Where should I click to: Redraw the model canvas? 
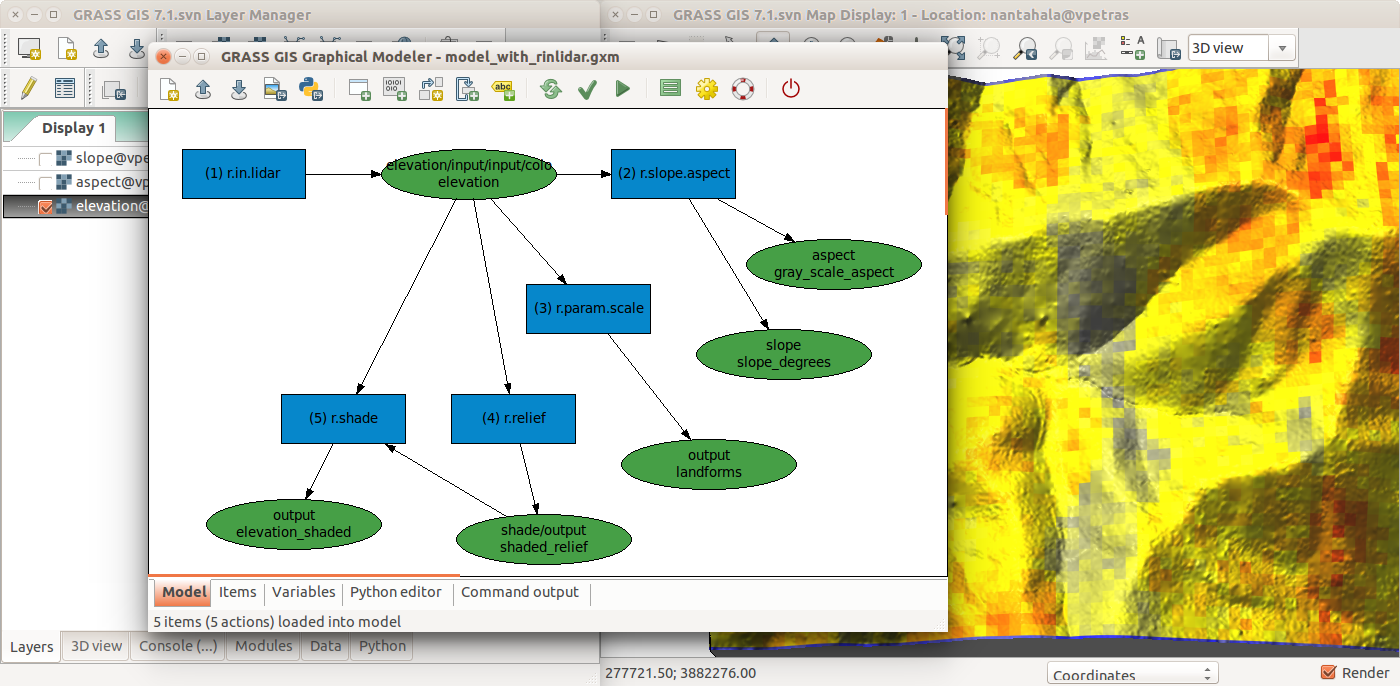(551, 89)
